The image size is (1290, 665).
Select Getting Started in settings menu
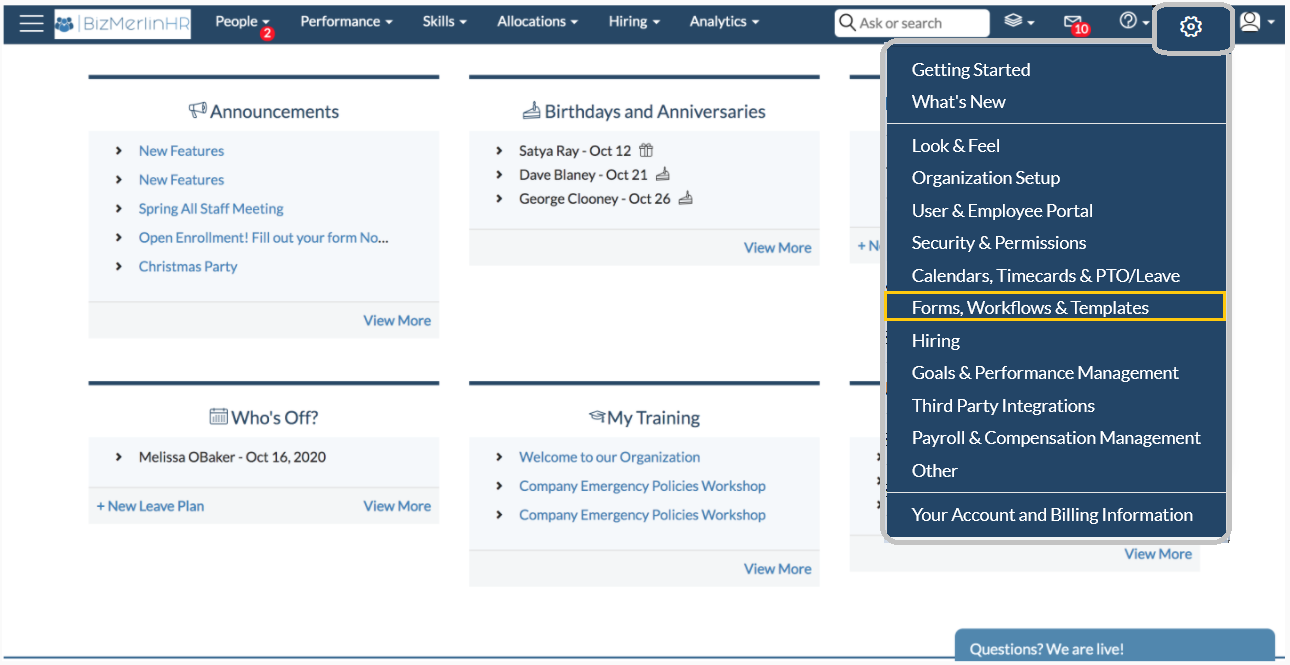tap(971, 69)
